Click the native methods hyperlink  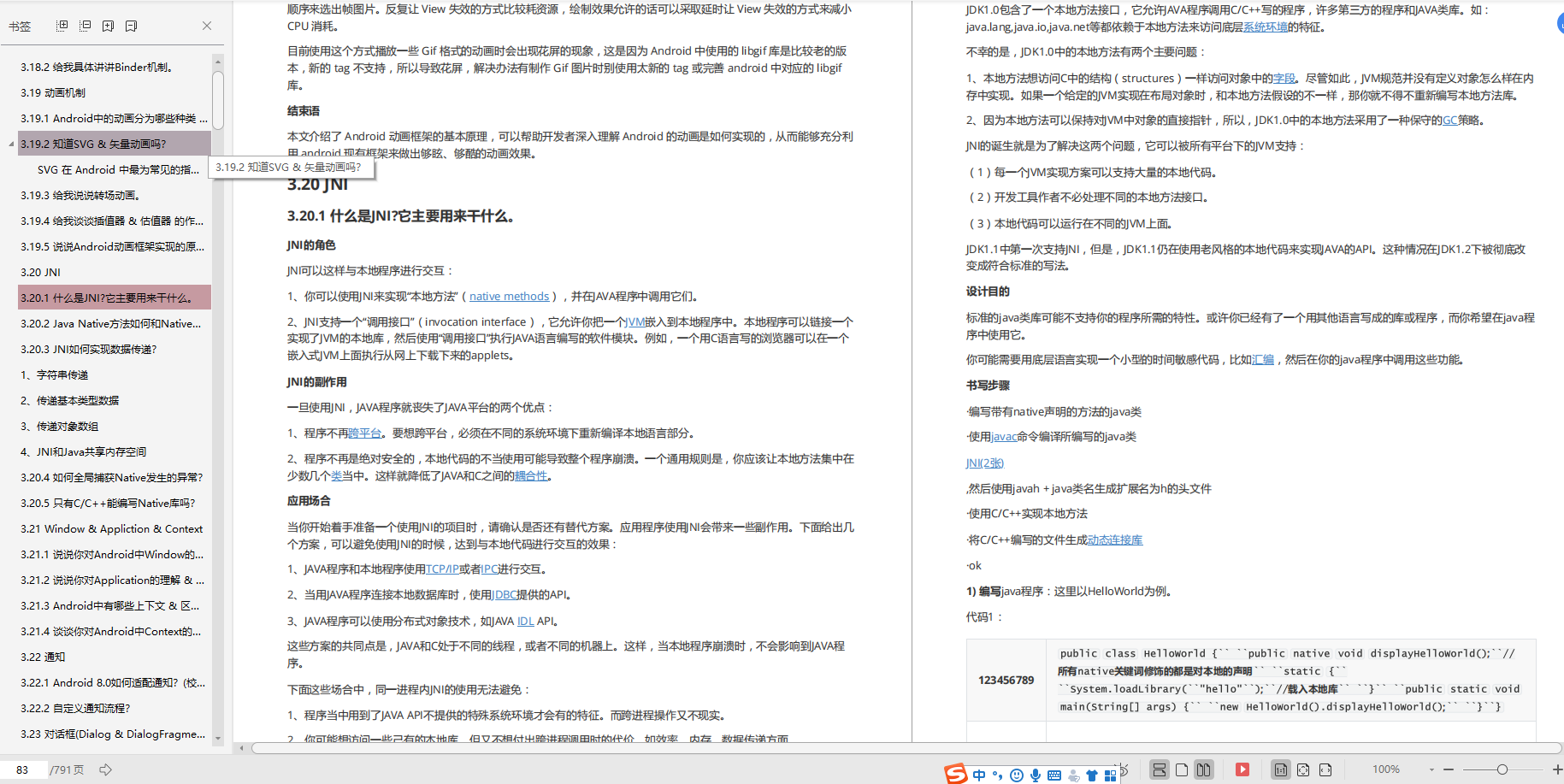point(509,296)
